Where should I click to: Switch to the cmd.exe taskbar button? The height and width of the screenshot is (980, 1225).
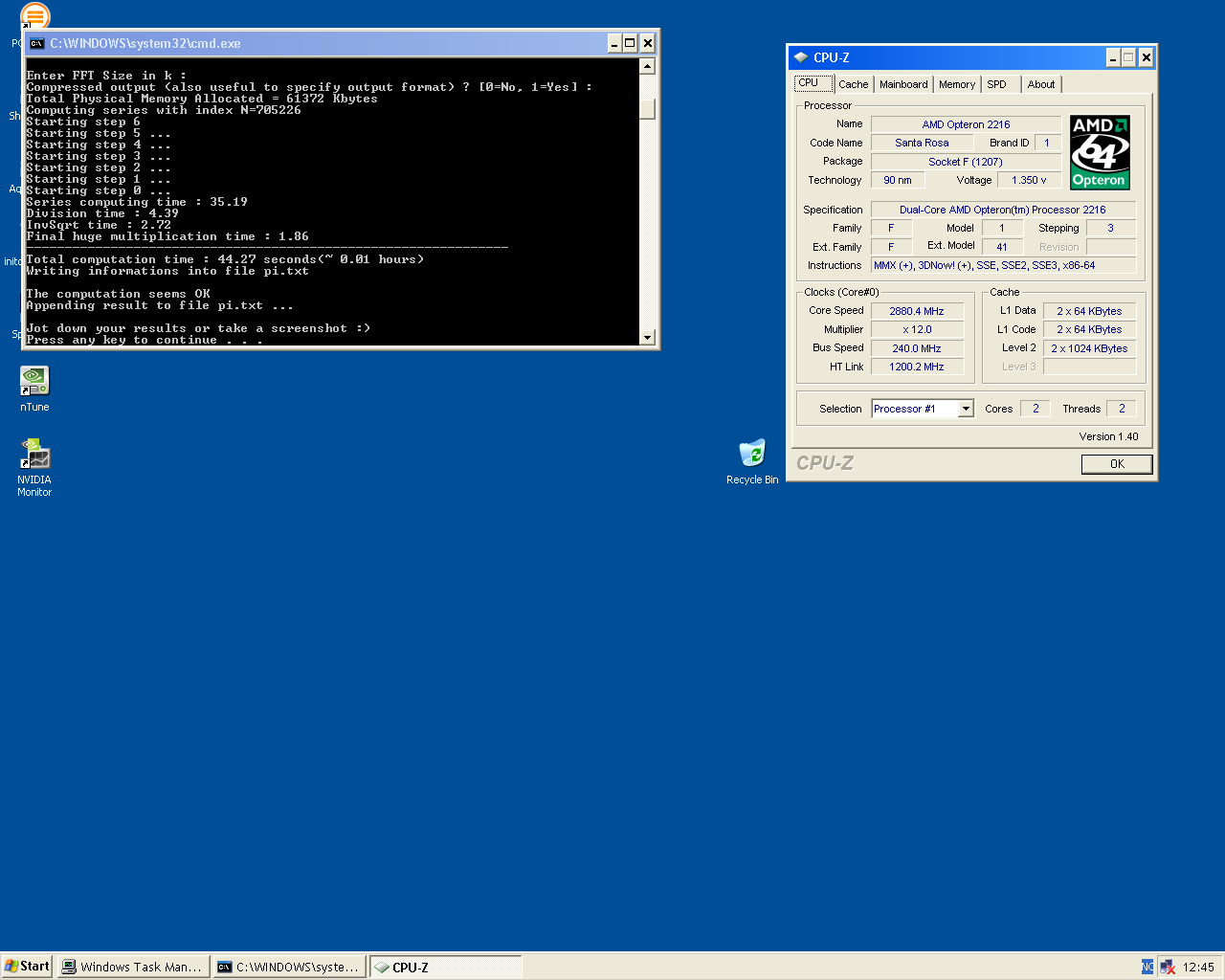pos(289,967)
